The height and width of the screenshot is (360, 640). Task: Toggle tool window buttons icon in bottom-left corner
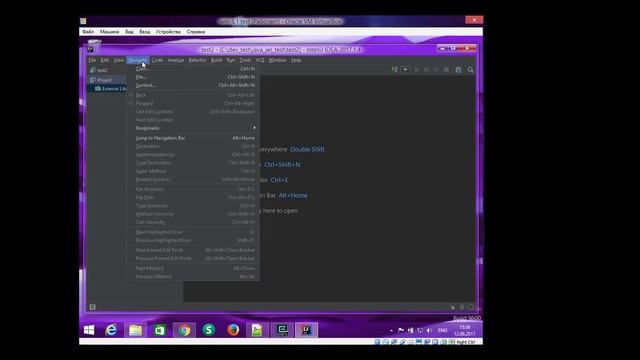pos(93,307)
